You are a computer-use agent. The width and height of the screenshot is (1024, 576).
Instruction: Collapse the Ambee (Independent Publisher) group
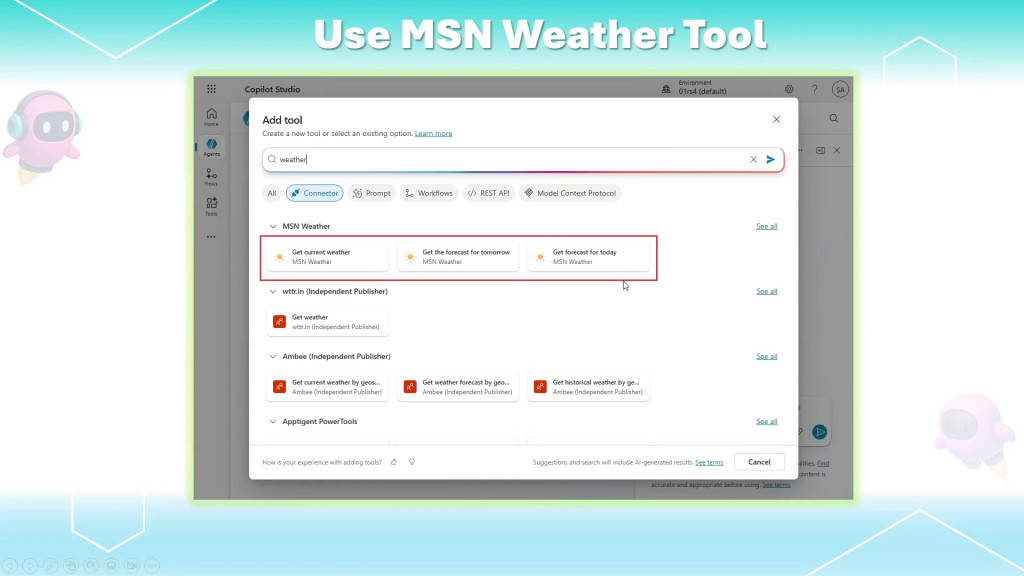coord(273,357)
